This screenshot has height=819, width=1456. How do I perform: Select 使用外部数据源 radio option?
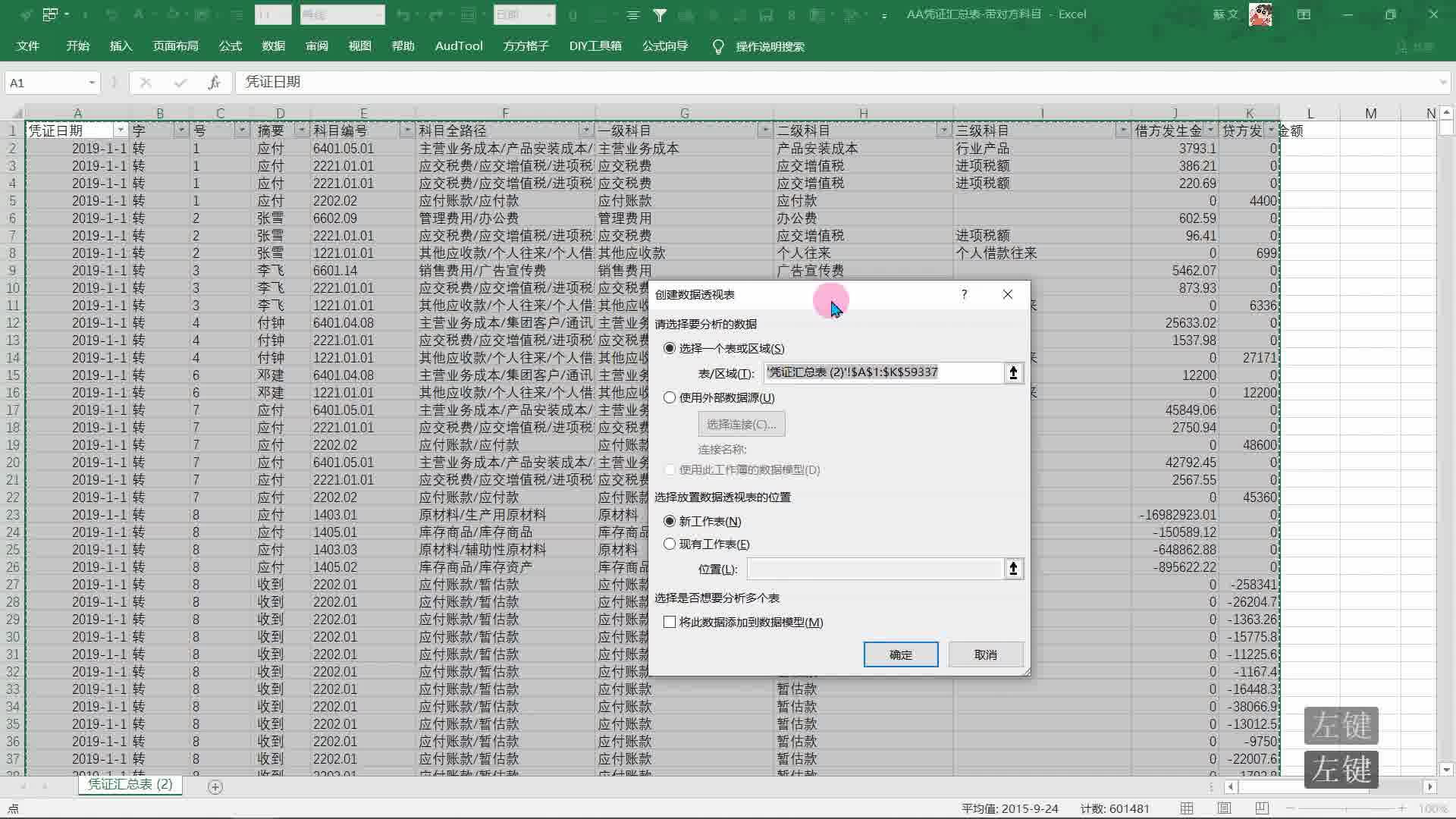tap(670, 397)
